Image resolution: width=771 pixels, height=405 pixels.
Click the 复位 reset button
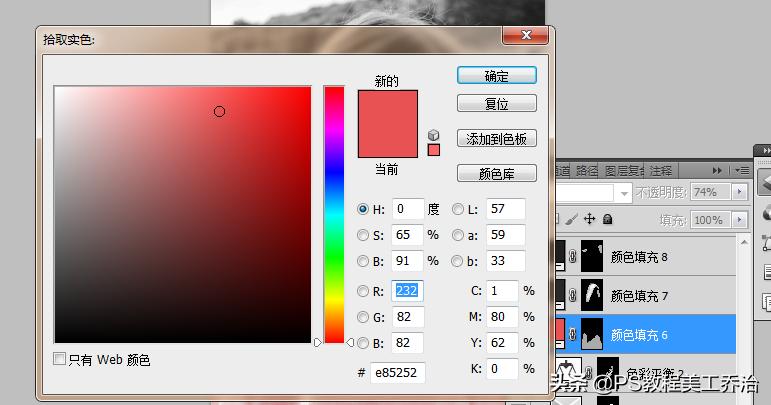(497, 104)
